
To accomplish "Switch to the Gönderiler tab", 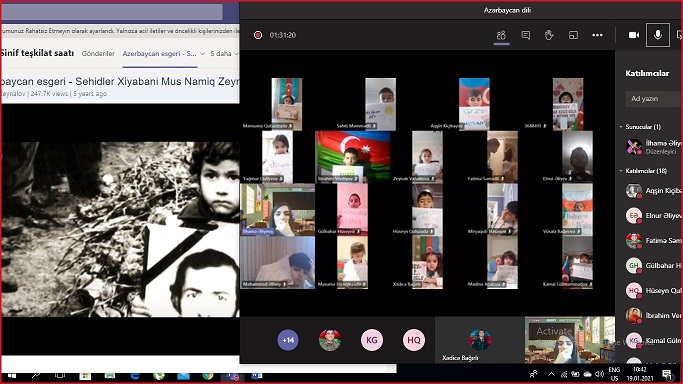I will (x=98, y=54).
